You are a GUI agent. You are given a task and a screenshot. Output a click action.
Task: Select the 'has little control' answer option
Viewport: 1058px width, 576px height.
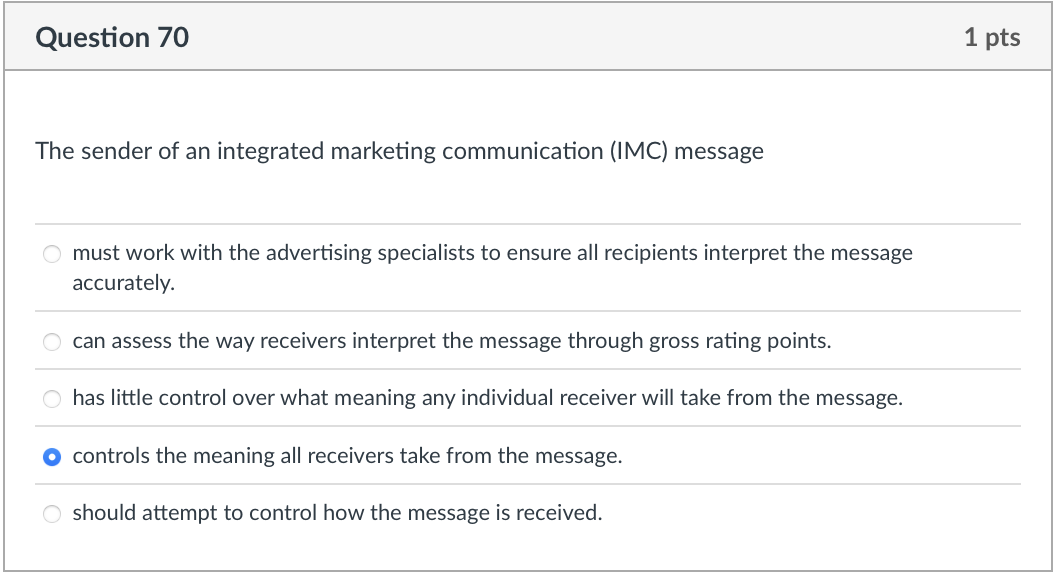(x=52, y=398)
